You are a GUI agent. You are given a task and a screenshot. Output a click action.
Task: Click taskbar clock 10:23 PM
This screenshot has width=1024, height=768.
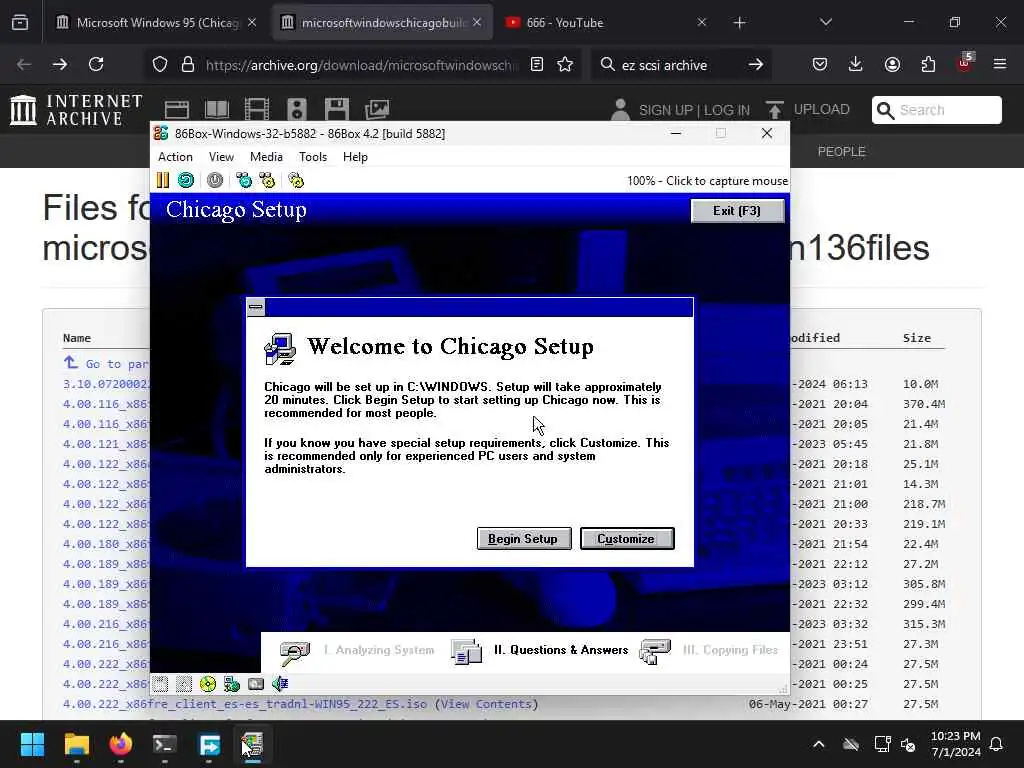(x=955, y=744)
